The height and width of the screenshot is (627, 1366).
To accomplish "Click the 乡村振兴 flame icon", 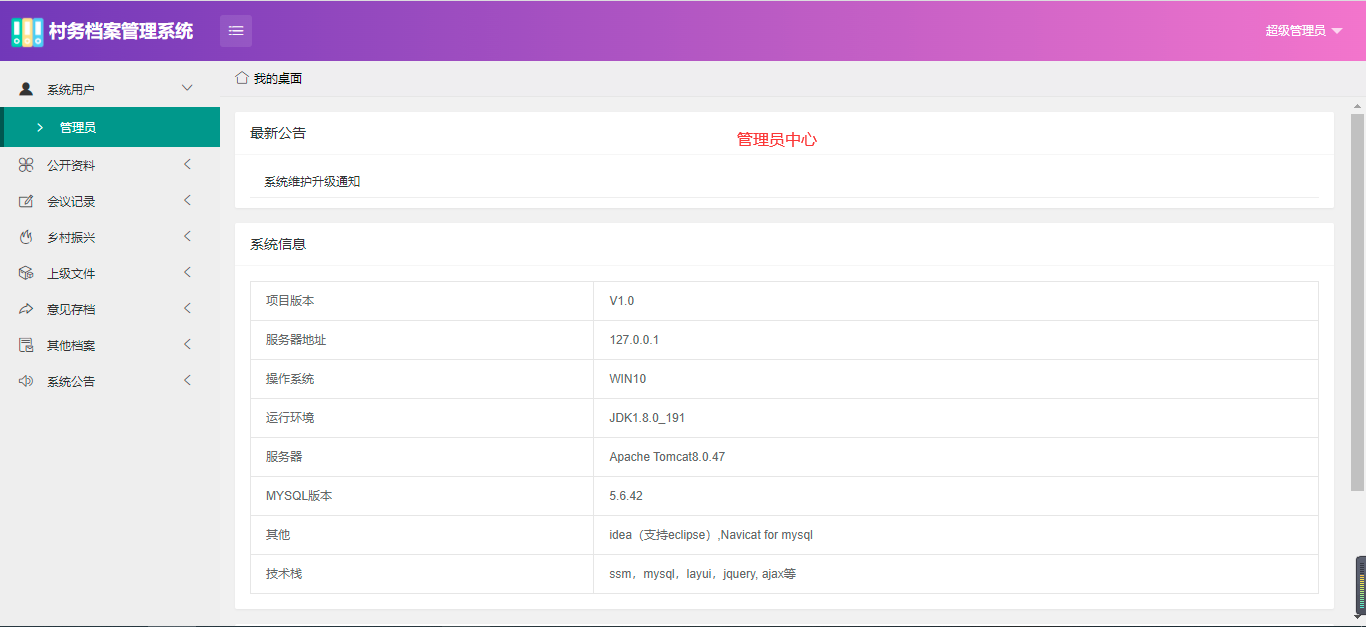I will pyautogui.click(x=26, y=237).
